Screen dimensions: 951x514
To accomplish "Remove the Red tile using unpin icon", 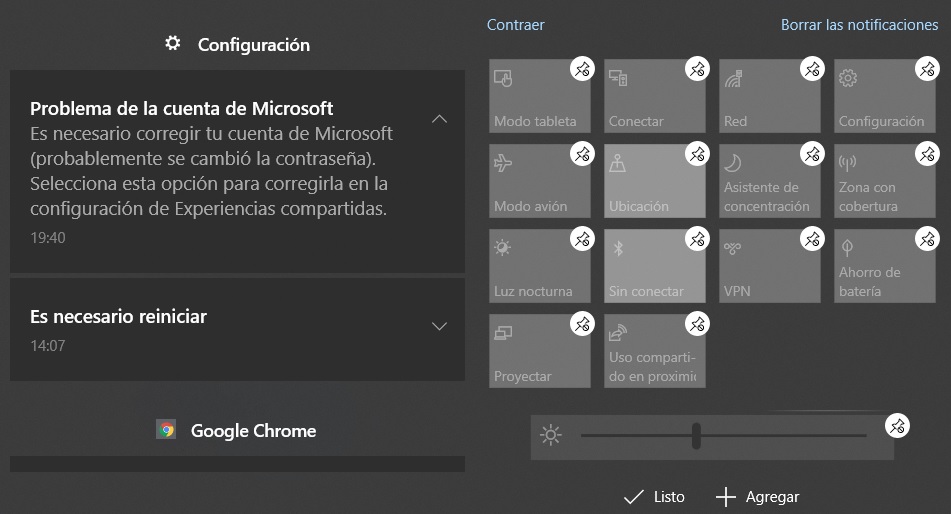I will point(812,69).
